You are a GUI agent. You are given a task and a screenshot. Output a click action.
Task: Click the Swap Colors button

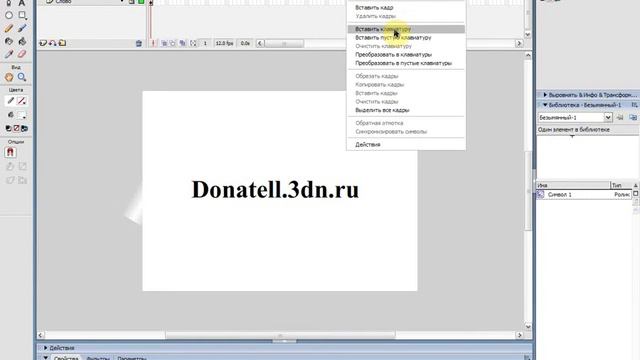coord(24,128)
